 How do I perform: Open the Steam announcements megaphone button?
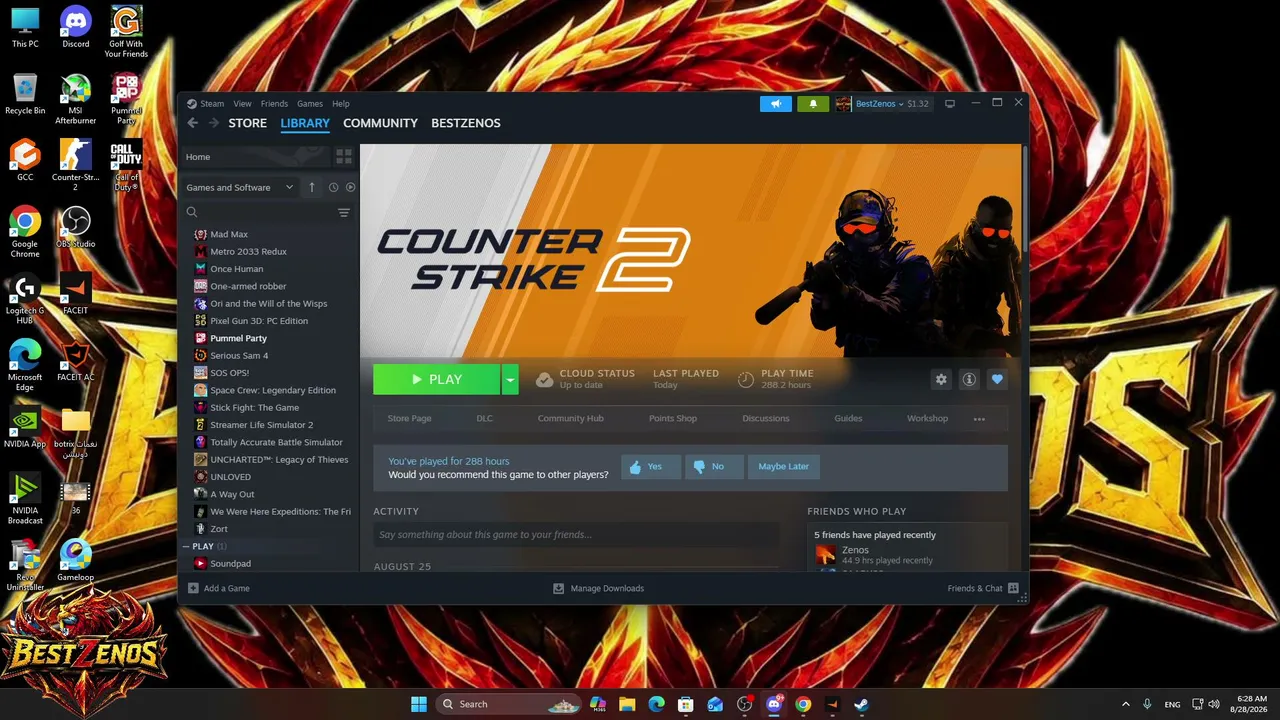775,104
